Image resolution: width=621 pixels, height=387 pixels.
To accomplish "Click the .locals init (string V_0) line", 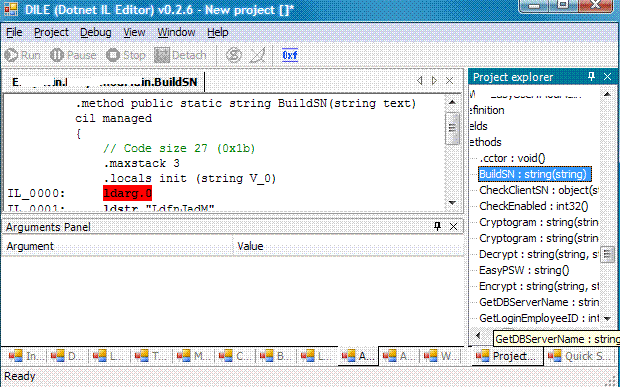I will pos(189,178).
